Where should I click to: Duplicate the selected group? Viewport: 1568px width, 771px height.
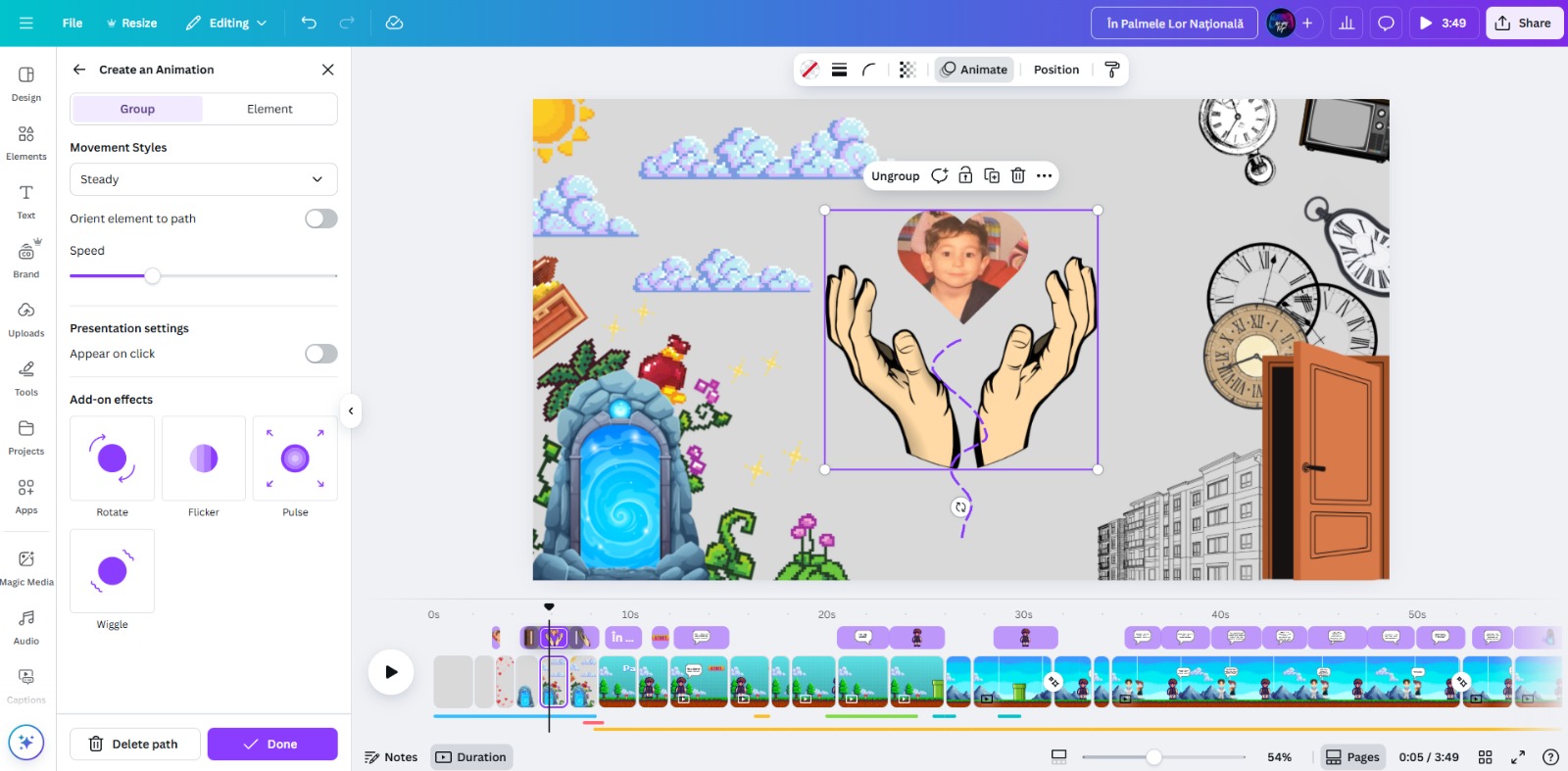992,175
